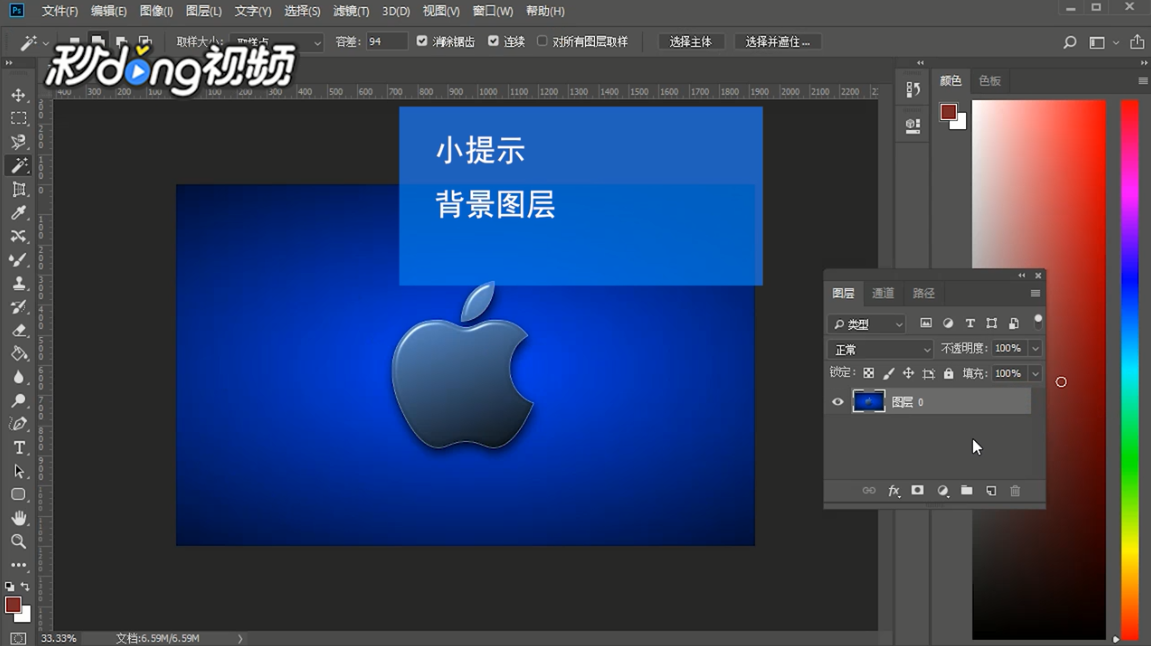Open search icon in options bar
The height and width of the screenshot is (646, 1151).
(x=1070, y=42)
